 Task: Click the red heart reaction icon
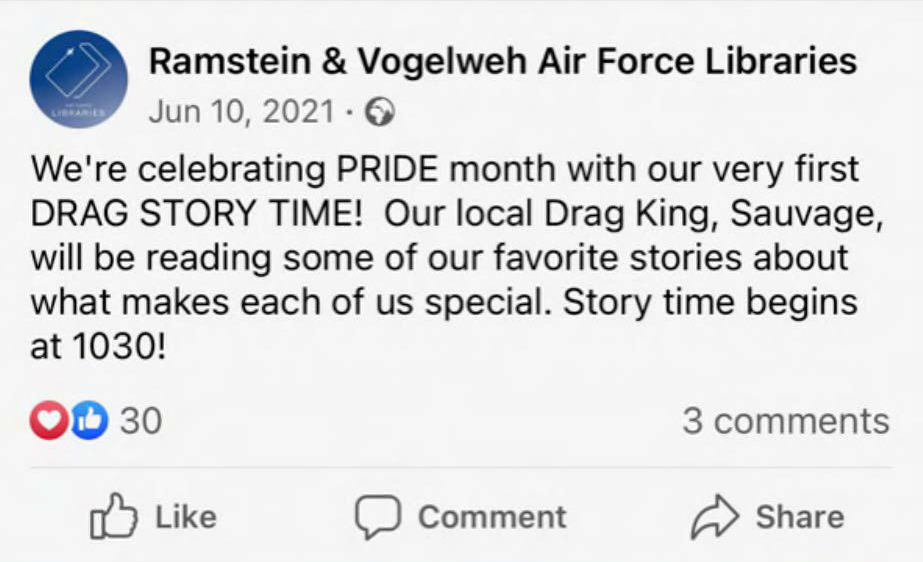coord(47,421)
